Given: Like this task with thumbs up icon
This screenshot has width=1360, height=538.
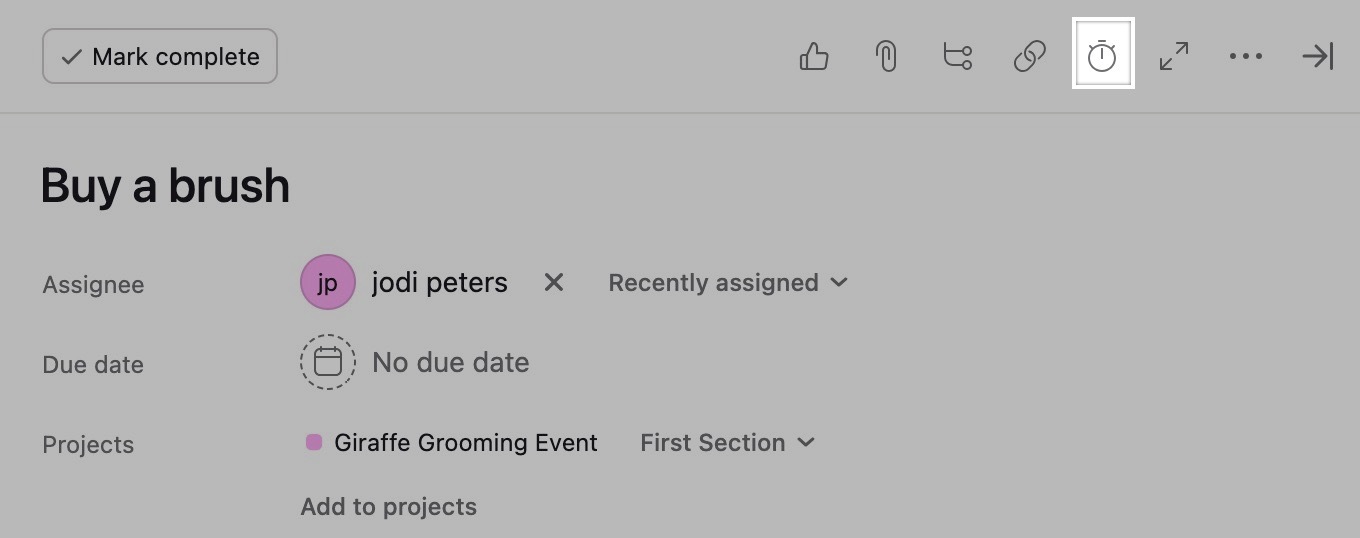Looking at the screenshot, I should (814, 56).
